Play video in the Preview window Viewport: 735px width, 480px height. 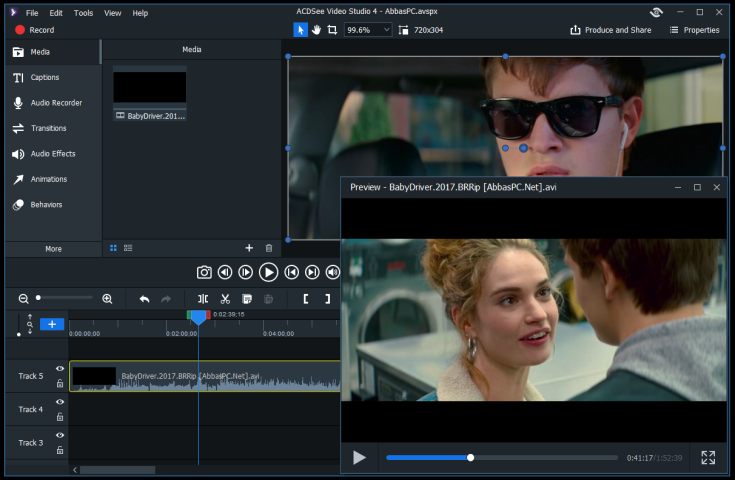coord(359,458)
